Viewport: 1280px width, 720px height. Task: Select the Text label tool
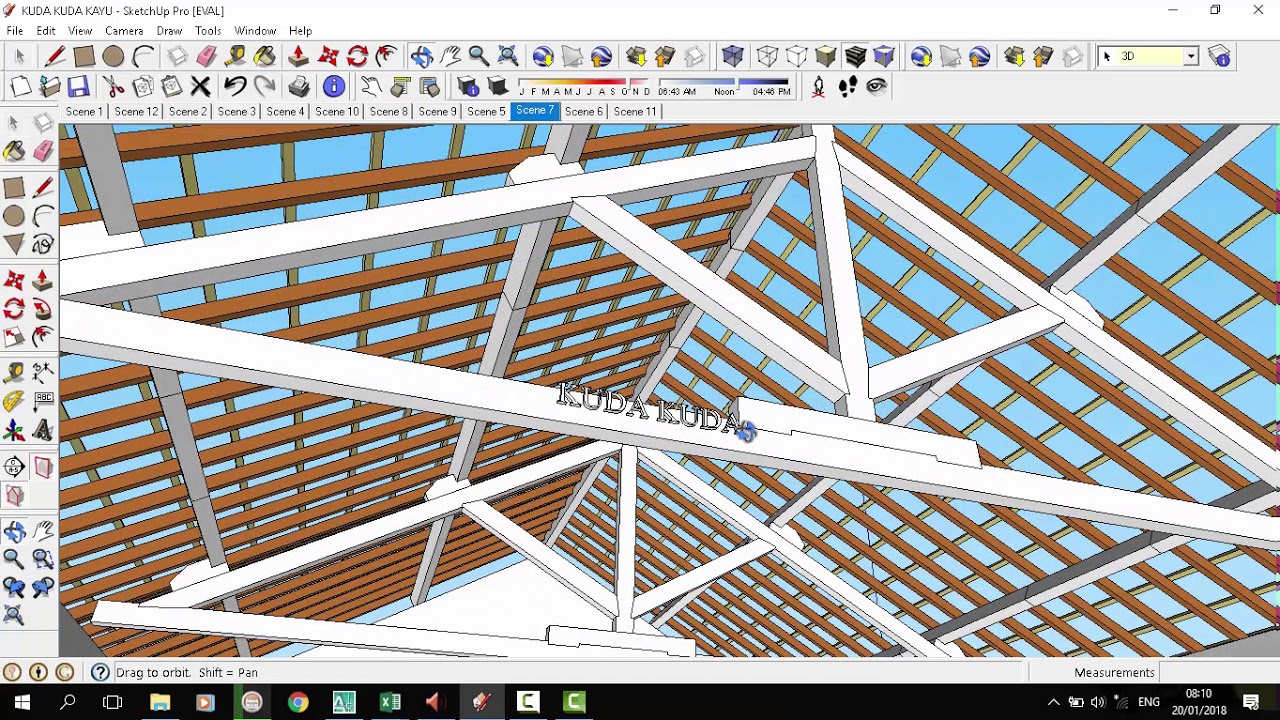[43, 401]
